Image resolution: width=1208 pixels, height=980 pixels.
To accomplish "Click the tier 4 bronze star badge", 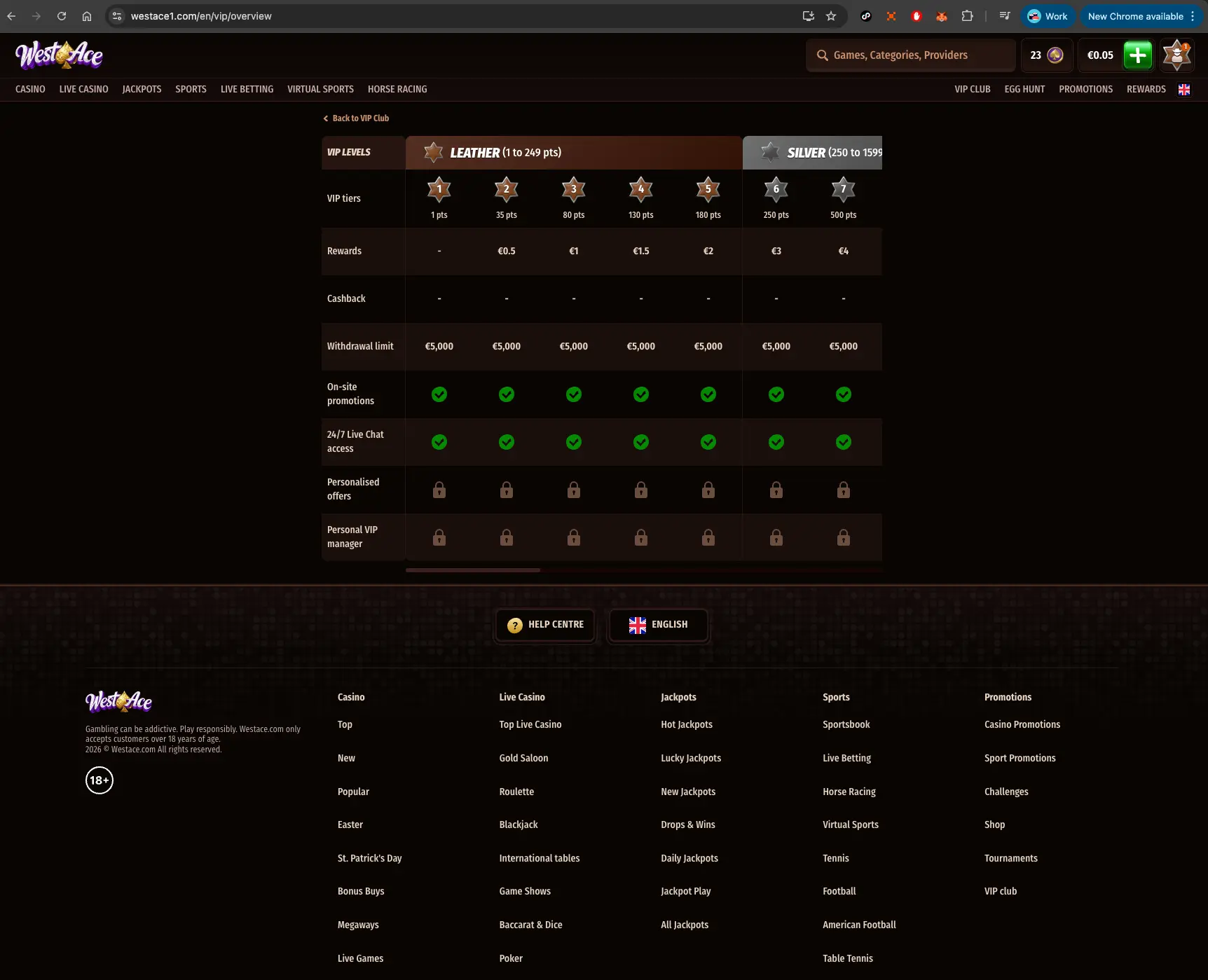I will [641, 189].
